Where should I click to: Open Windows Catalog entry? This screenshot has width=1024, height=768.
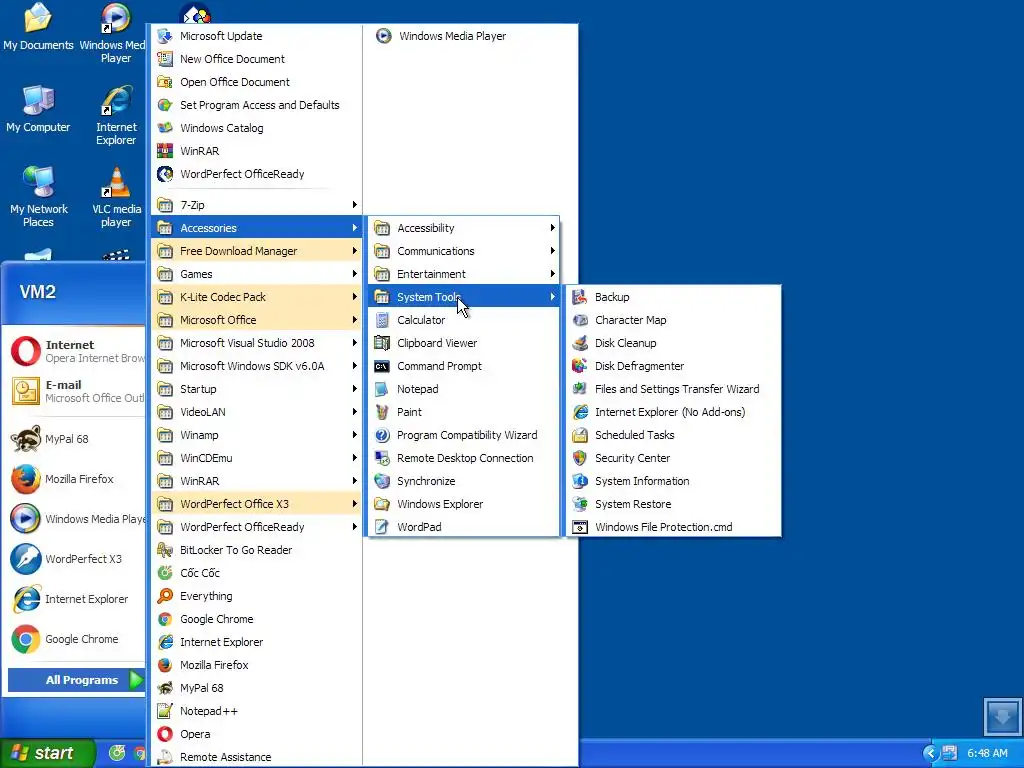point(256,128)
